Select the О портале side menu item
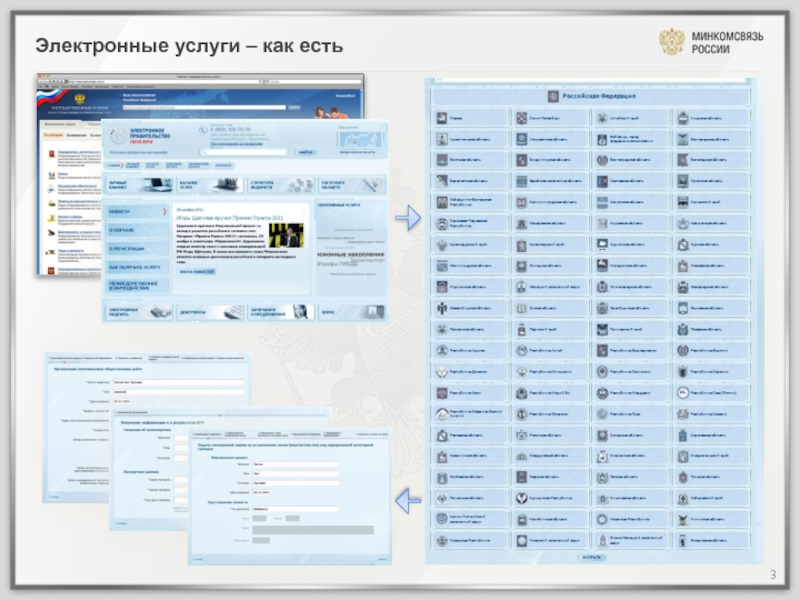The image size is (800, 600). pos(137,230)
